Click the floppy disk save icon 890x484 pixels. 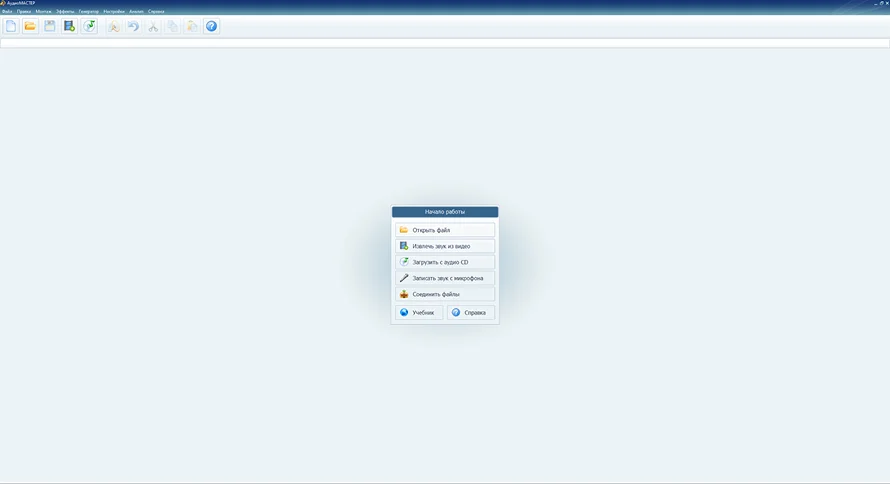tap(50, 26)
